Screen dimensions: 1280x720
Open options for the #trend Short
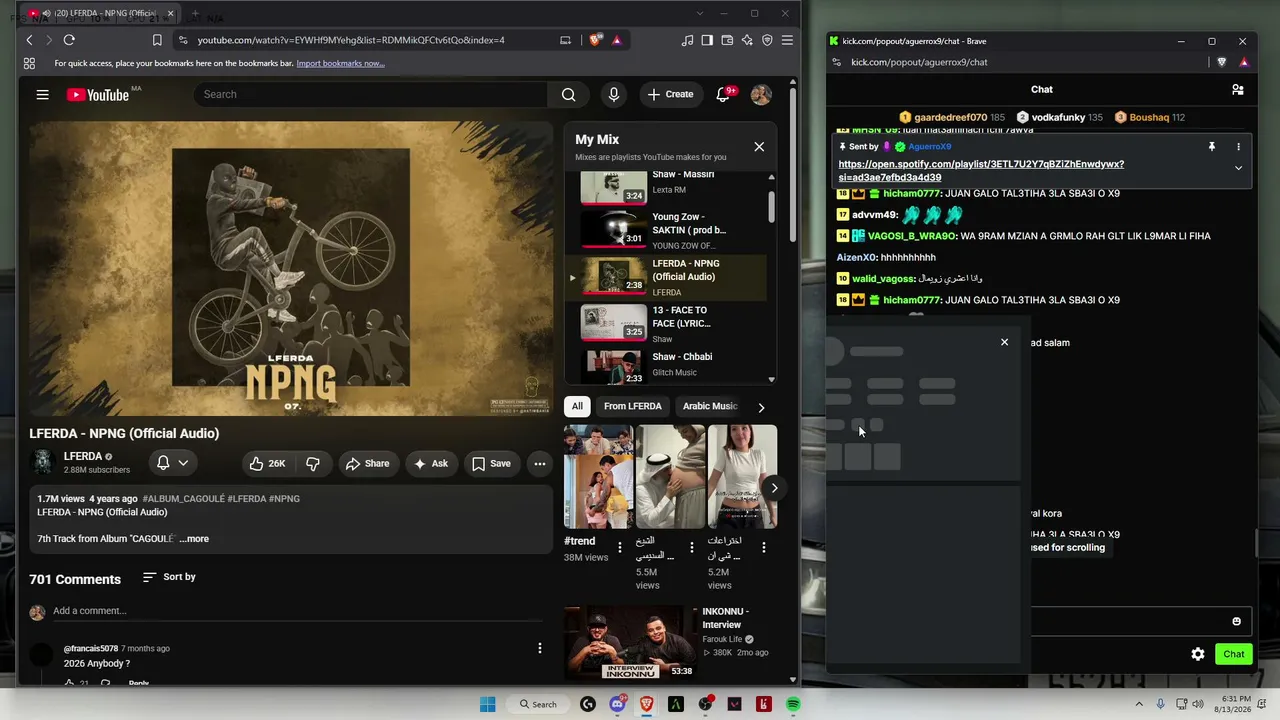pos(619,547)
